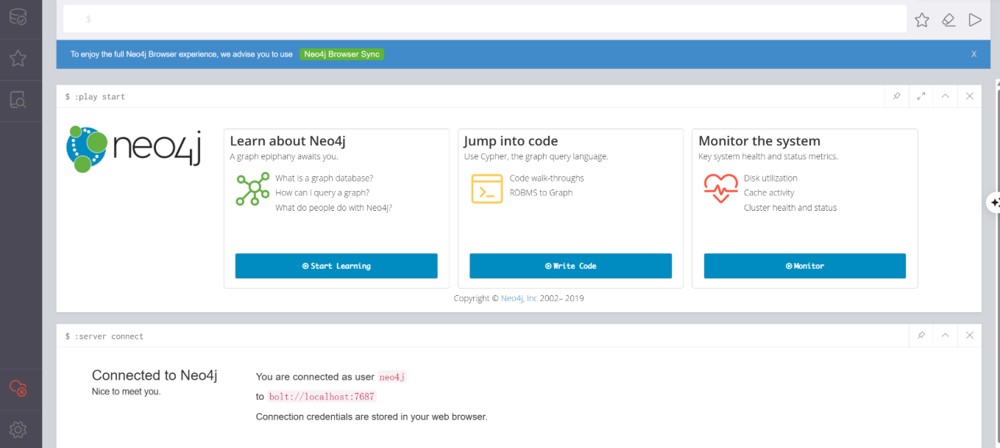Image resolution: width=1000 pixels, height=448 pixels.
Task: Click the "Learn about Neo4j" heading
Action: tap(288, 141)
